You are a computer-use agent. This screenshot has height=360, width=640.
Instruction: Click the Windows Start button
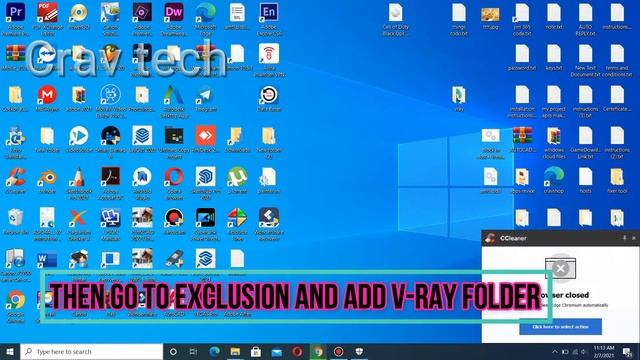point(10,351)
